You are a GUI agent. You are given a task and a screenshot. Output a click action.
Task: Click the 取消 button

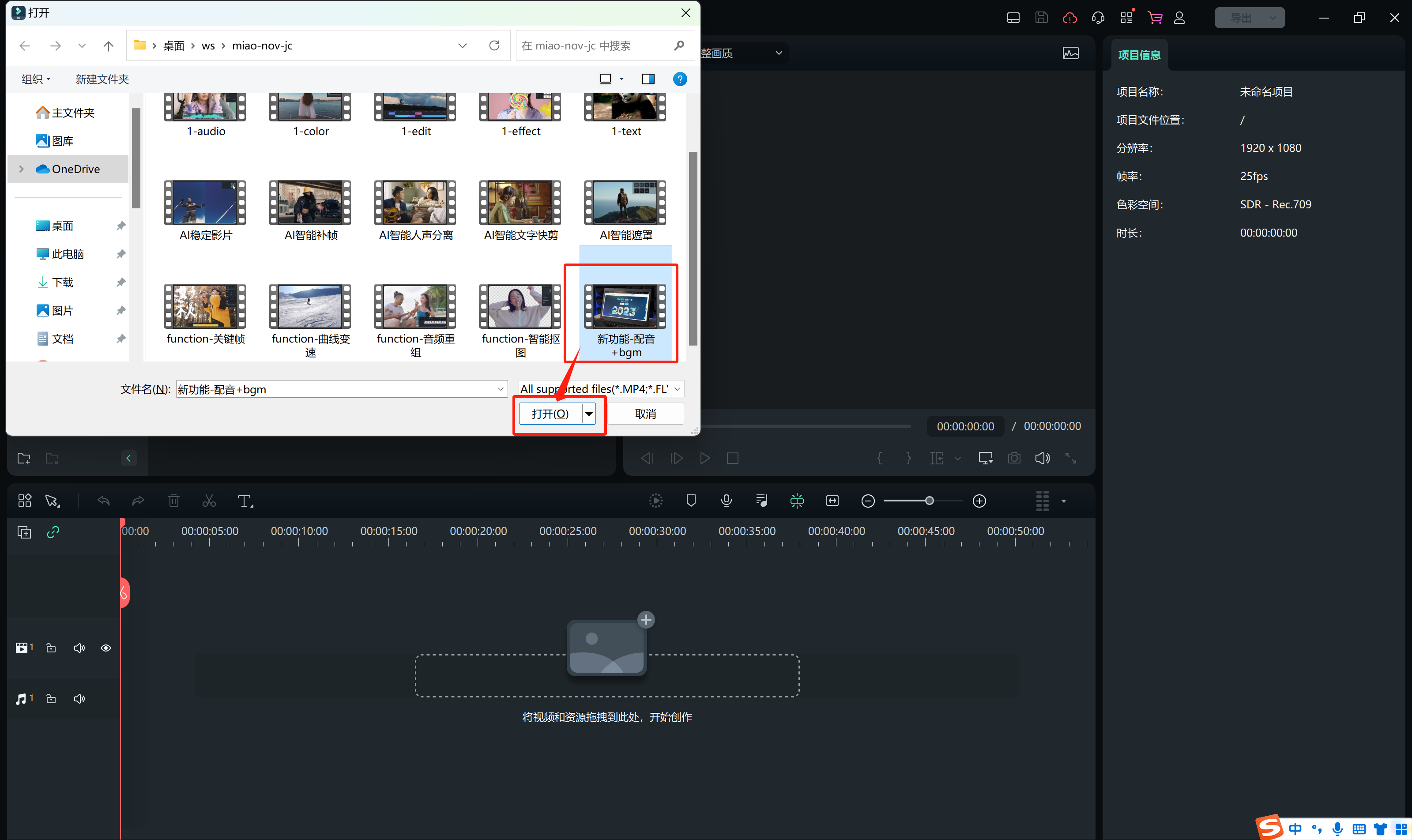pyautogui.click(x=645, y=414)
